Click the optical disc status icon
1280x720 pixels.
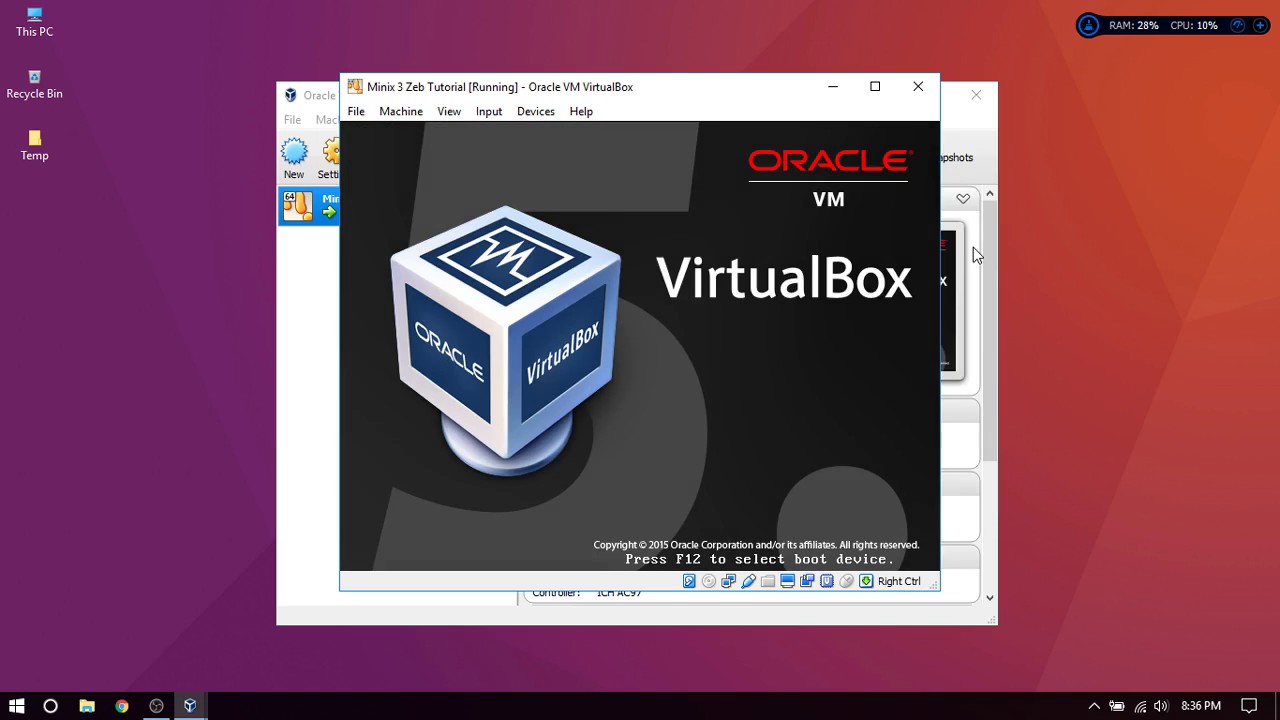pos(709,581)
